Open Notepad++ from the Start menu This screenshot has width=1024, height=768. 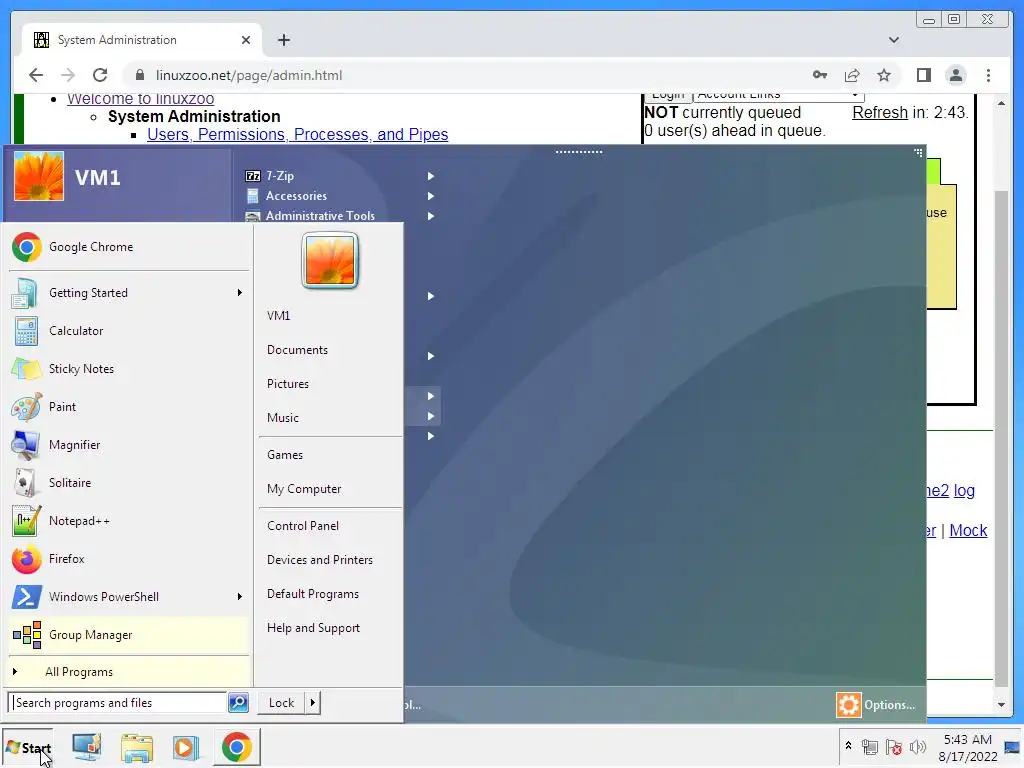coord(129,520)
